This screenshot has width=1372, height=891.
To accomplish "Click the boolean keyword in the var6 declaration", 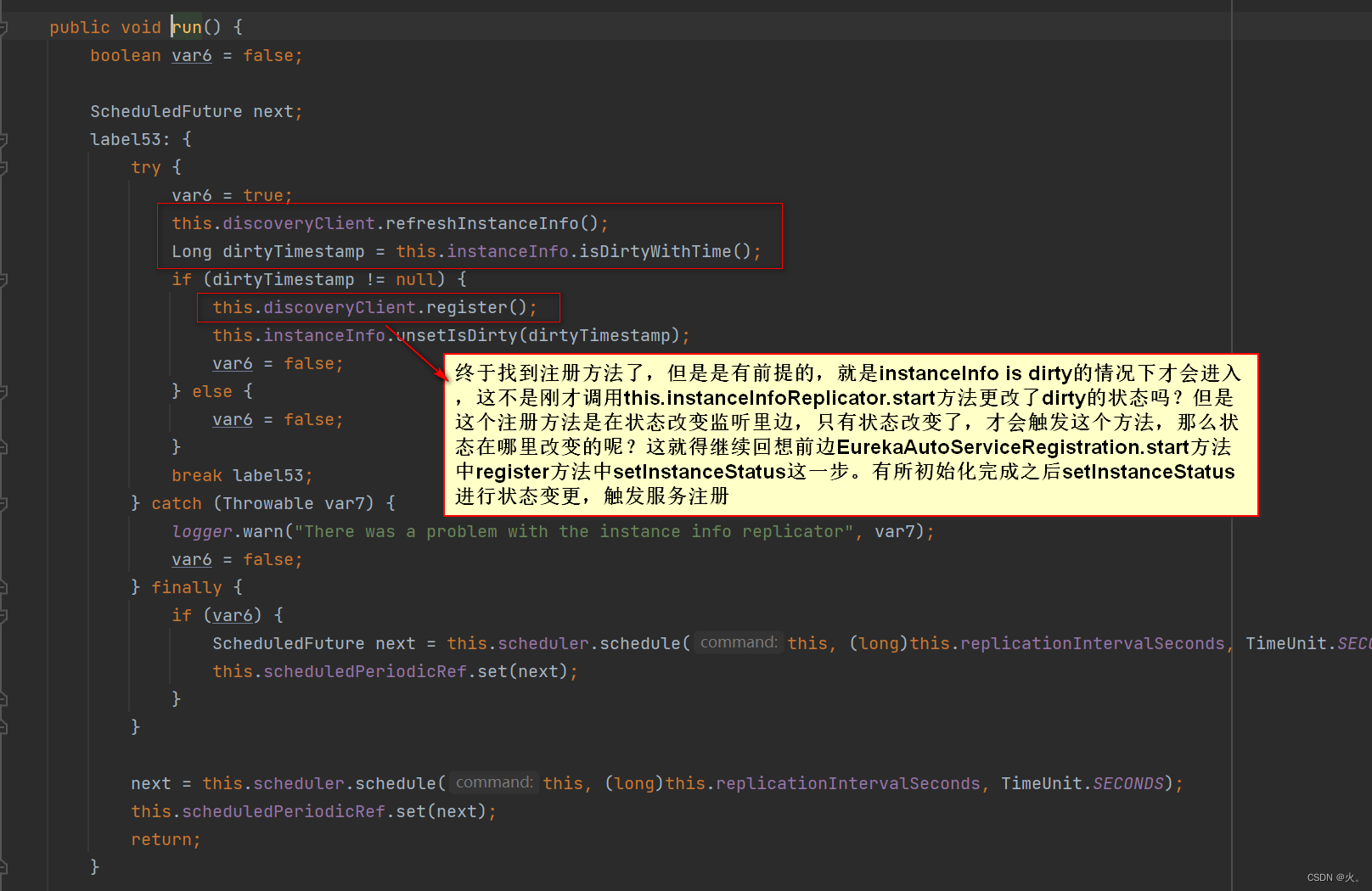I will (x=126, y=55).
